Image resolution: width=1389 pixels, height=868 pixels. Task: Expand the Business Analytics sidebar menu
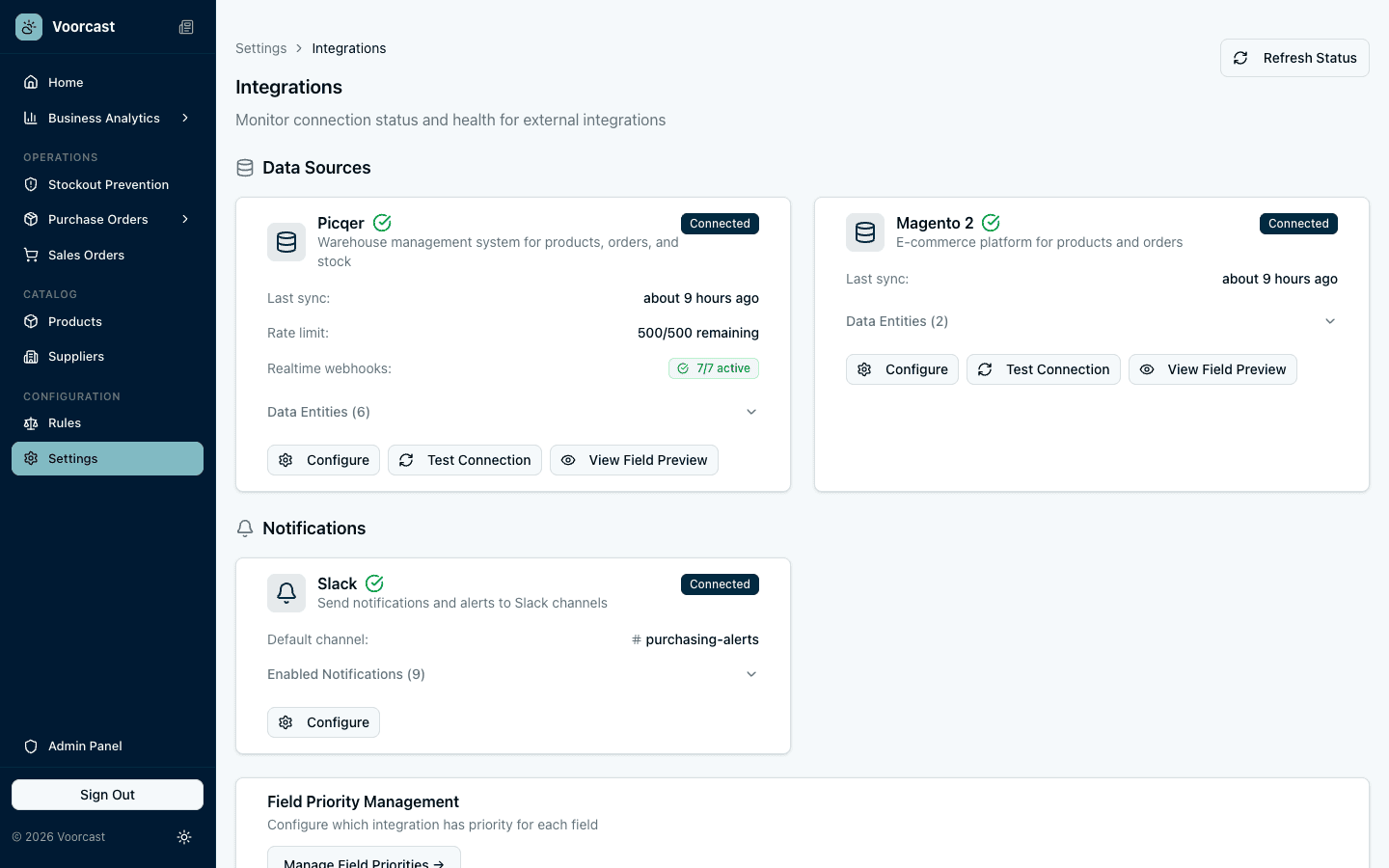103,118
